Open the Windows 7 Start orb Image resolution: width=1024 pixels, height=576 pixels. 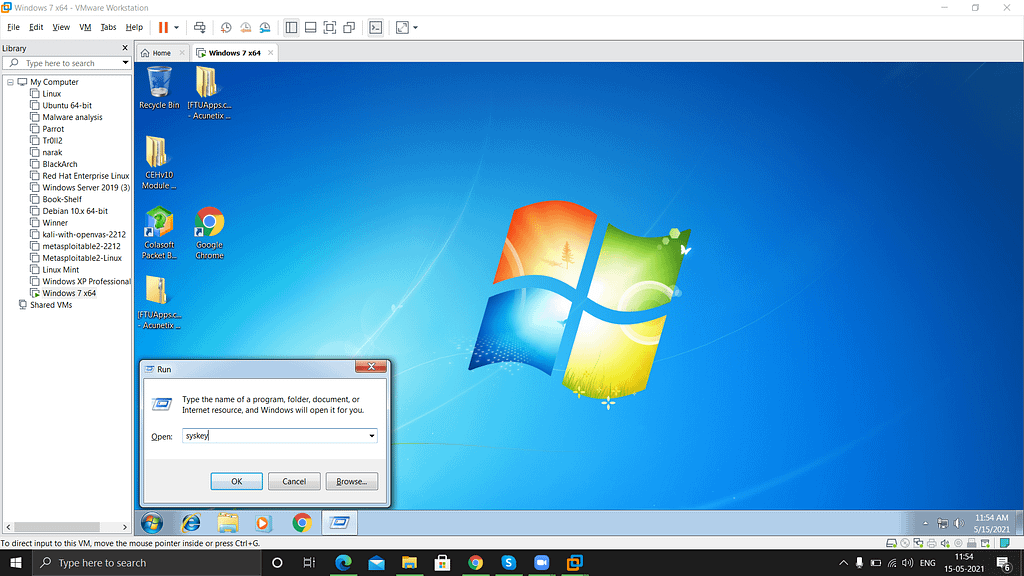point(152,523)
